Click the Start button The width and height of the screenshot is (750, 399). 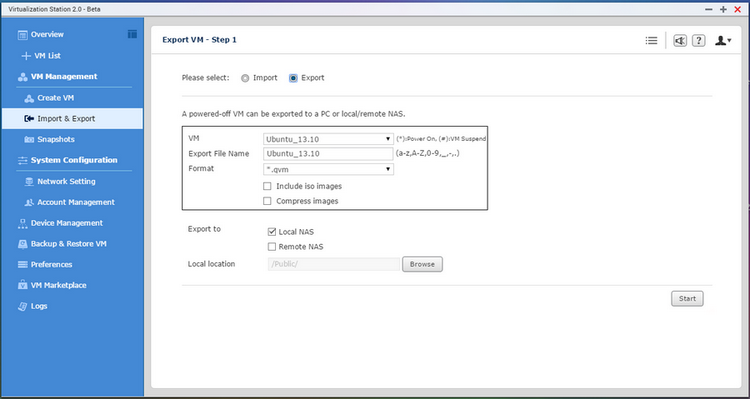coord(687,299)
